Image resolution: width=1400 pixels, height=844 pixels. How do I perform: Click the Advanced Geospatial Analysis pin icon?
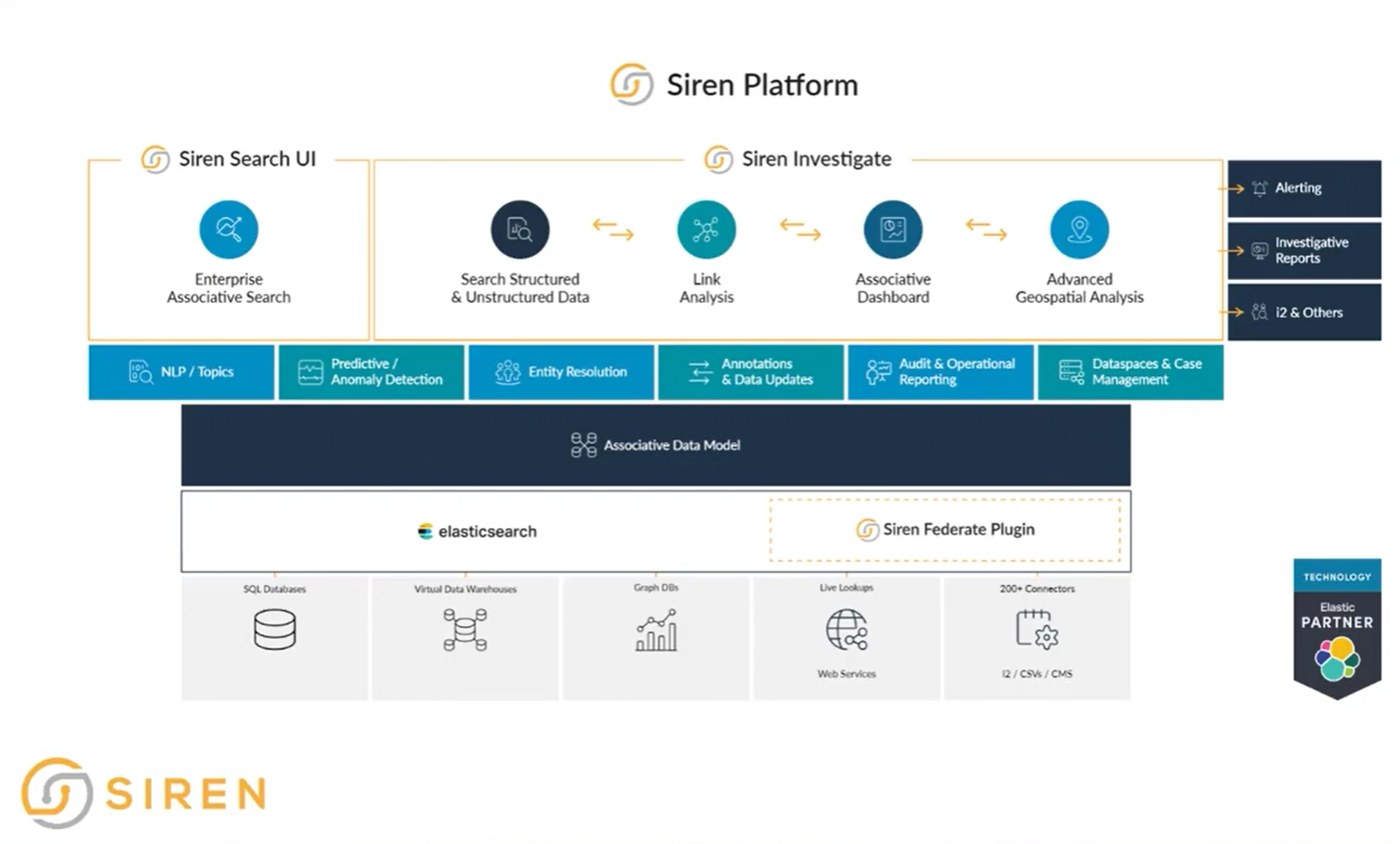coord(1080,229)
